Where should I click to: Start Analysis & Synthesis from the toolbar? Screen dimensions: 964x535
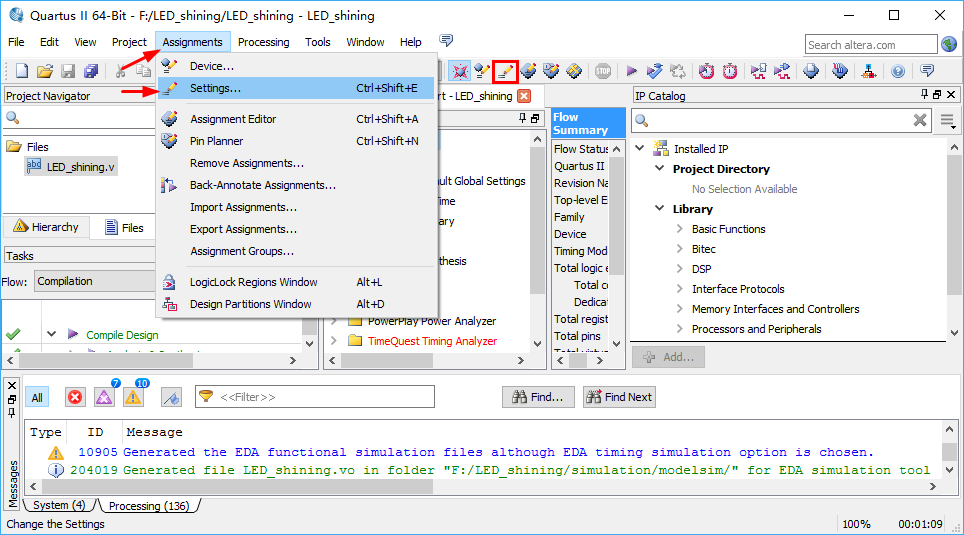[655, 71]
